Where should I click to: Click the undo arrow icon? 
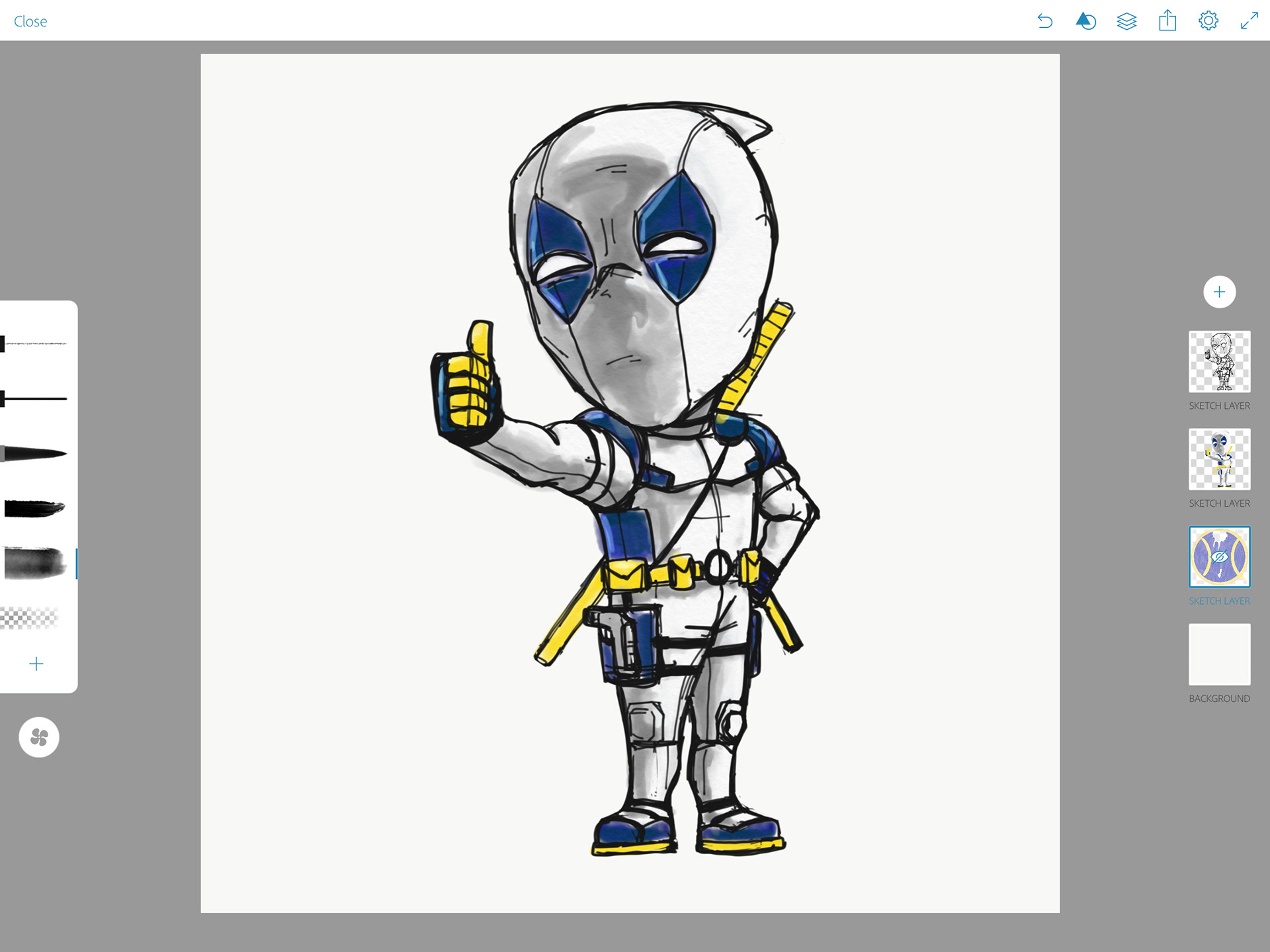[x=1045, y=21]
